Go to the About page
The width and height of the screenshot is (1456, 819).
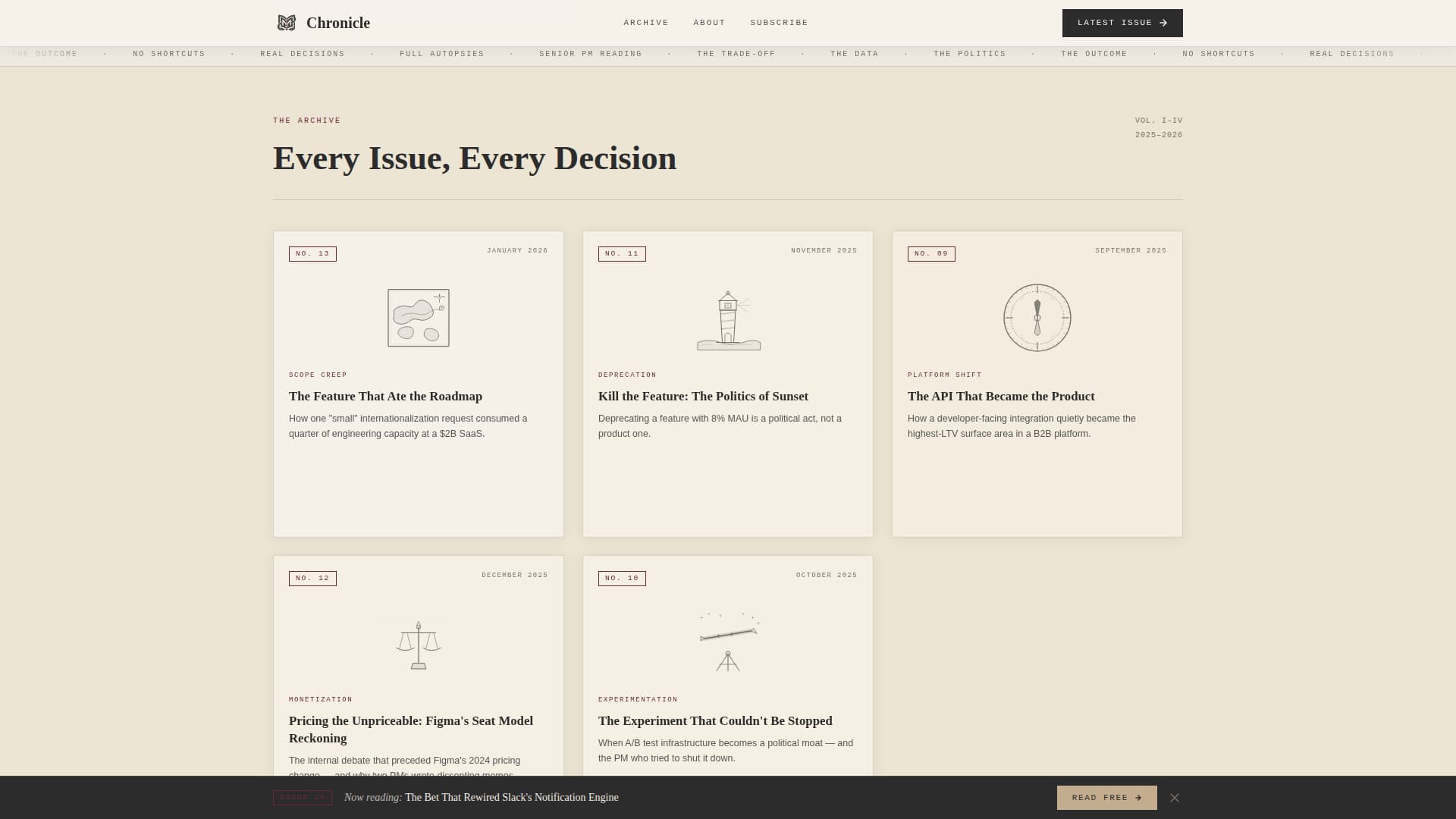(709, 23)
